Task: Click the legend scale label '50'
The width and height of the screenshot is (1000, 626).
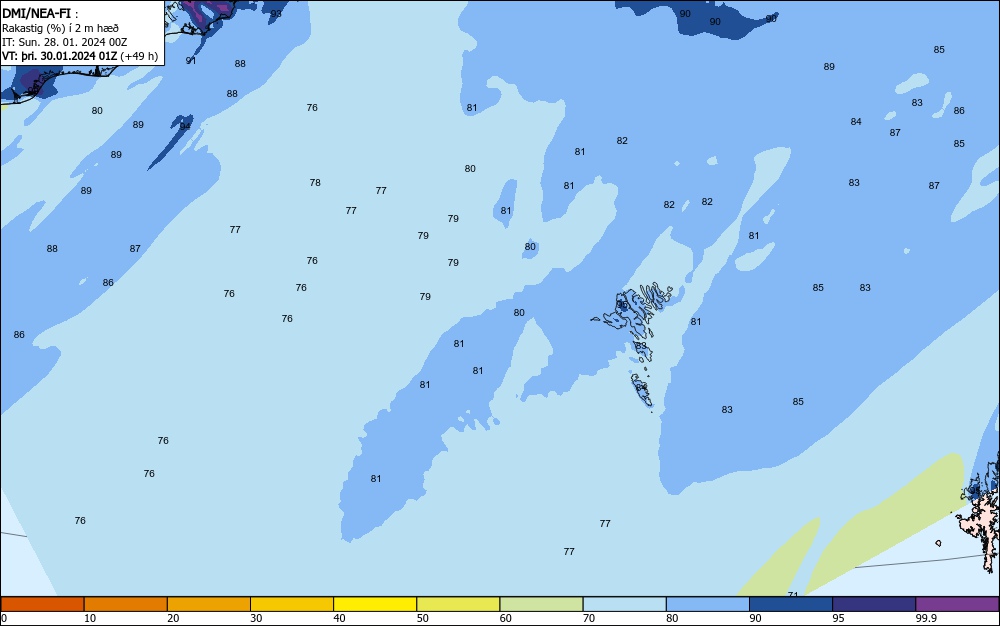Action: coord(422,618)
